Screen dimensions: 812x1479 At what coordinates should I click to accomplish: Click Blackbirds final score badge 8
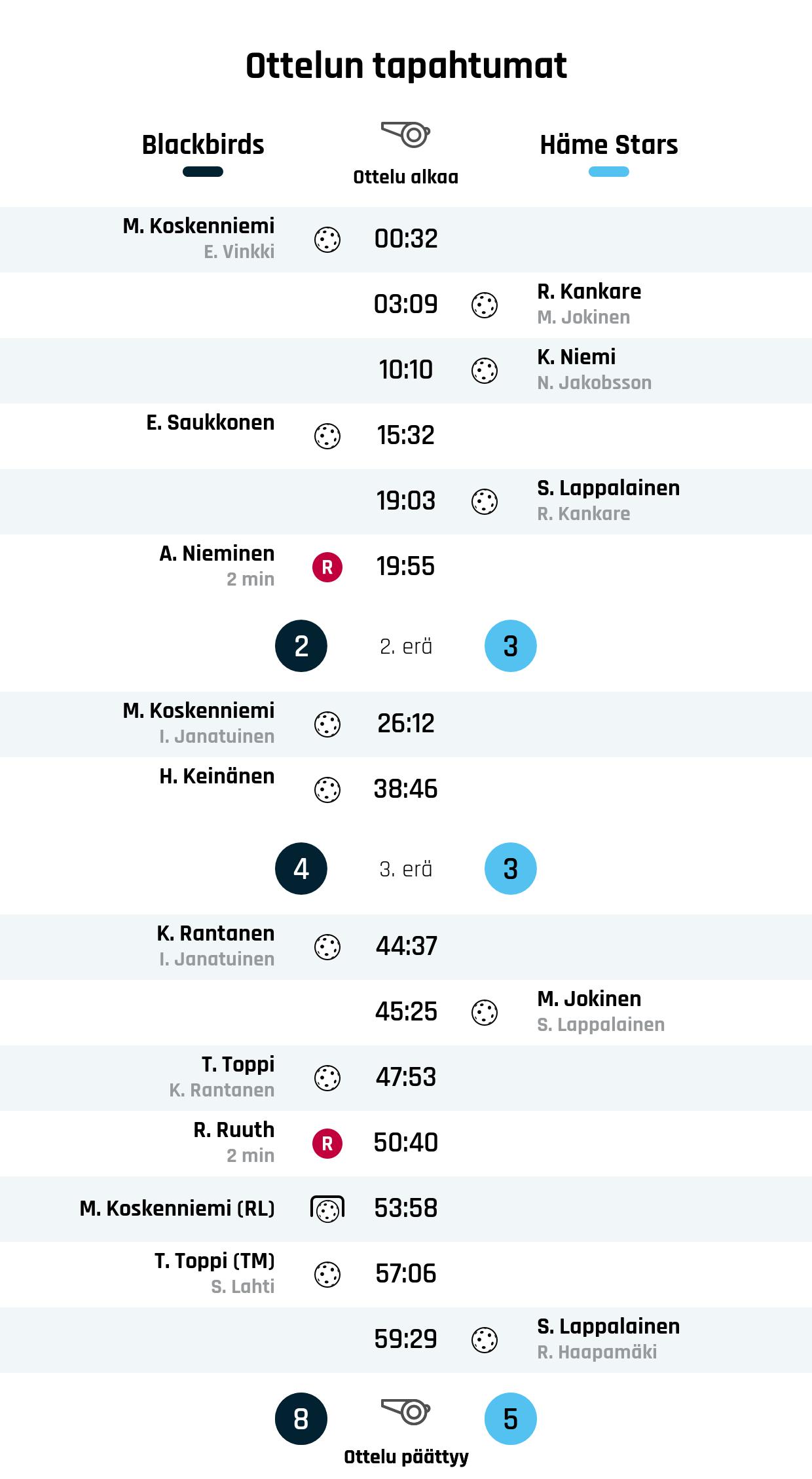(x=301, y=1419)
